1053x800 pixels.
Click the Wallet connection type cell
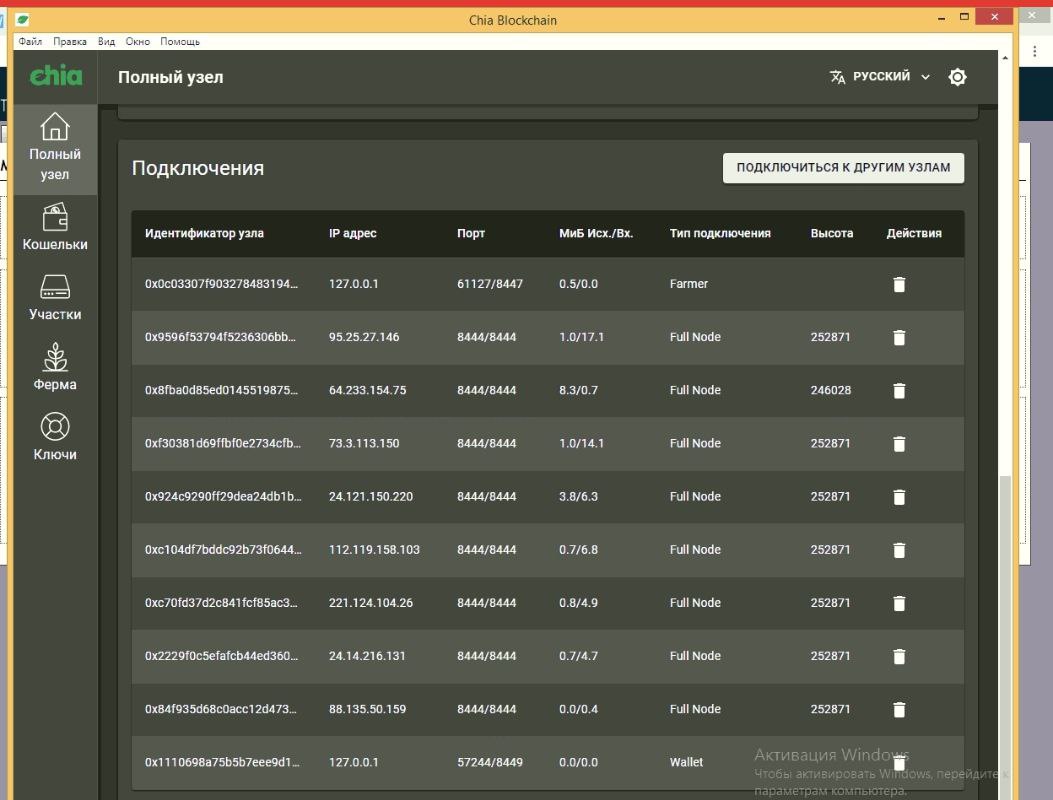click(686, 762)
